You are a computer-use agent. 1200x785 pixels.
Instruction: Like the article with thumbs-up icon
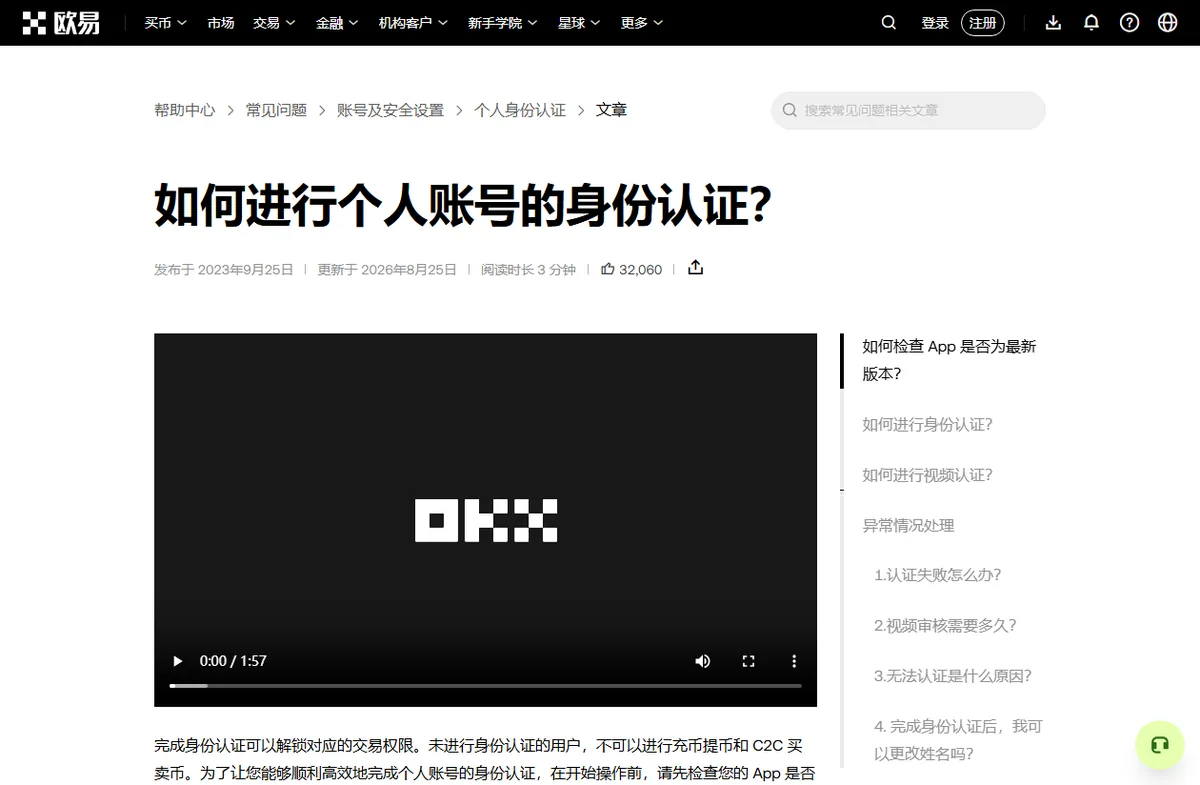coord(607,269)
